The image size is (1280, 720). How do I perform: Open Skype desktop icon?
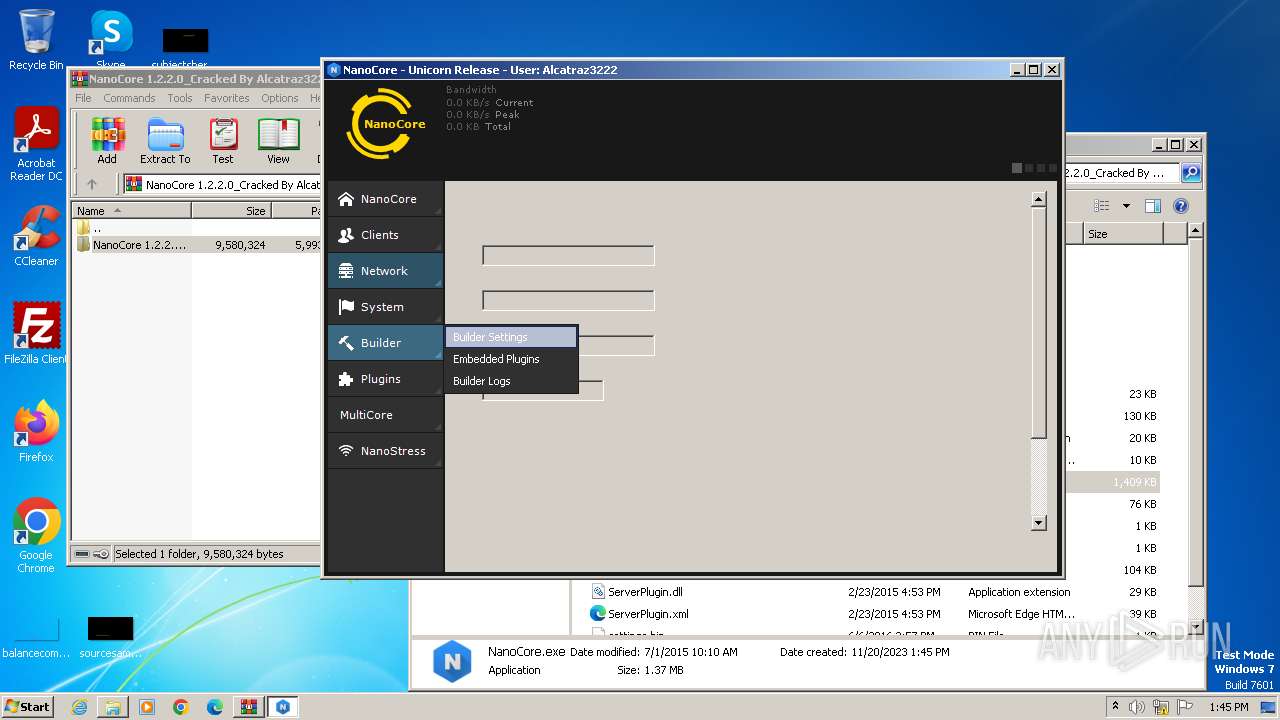point(111,40)
